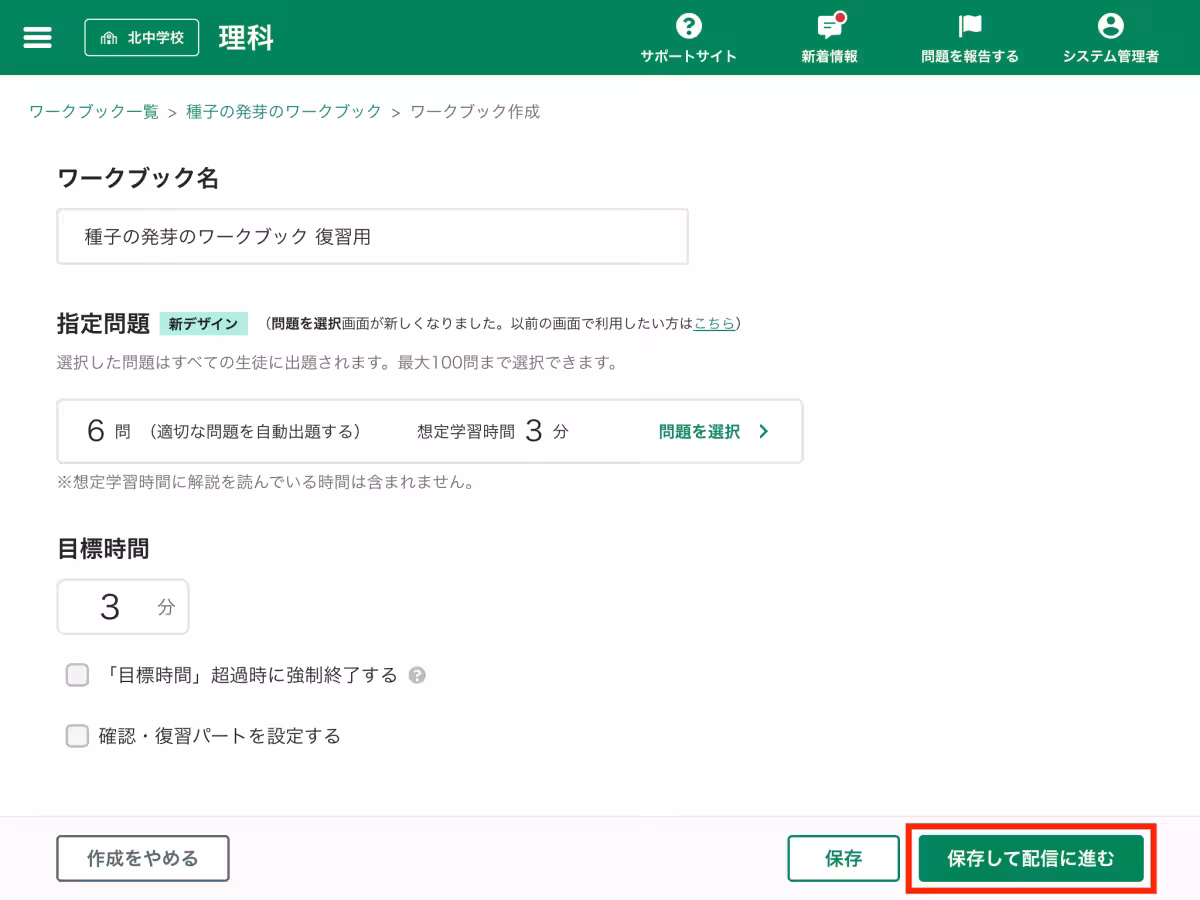Open the システム管理者 account menu

1110,28
